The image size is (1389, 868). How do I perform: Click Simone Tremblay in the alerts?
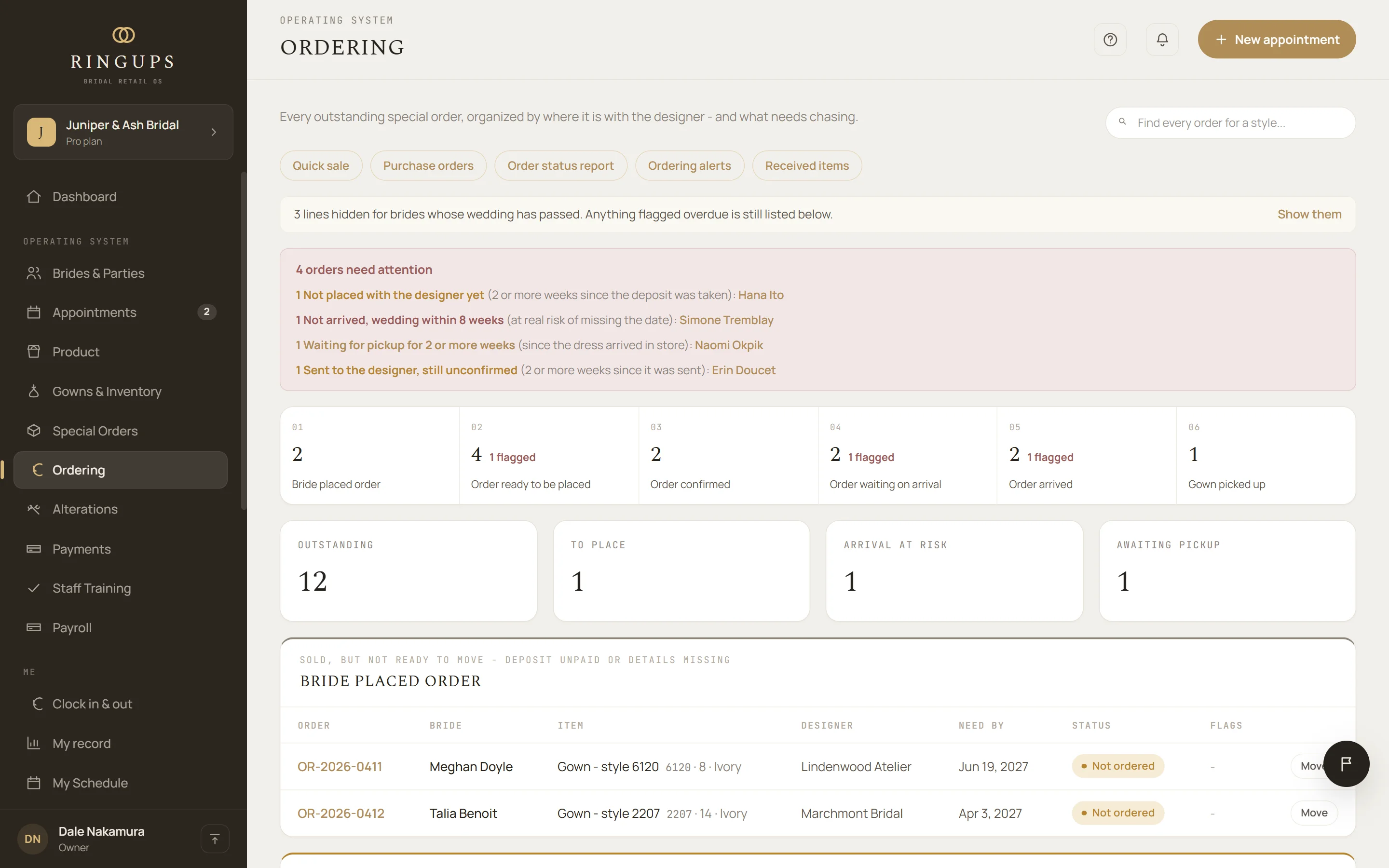[x=726, y=320]
